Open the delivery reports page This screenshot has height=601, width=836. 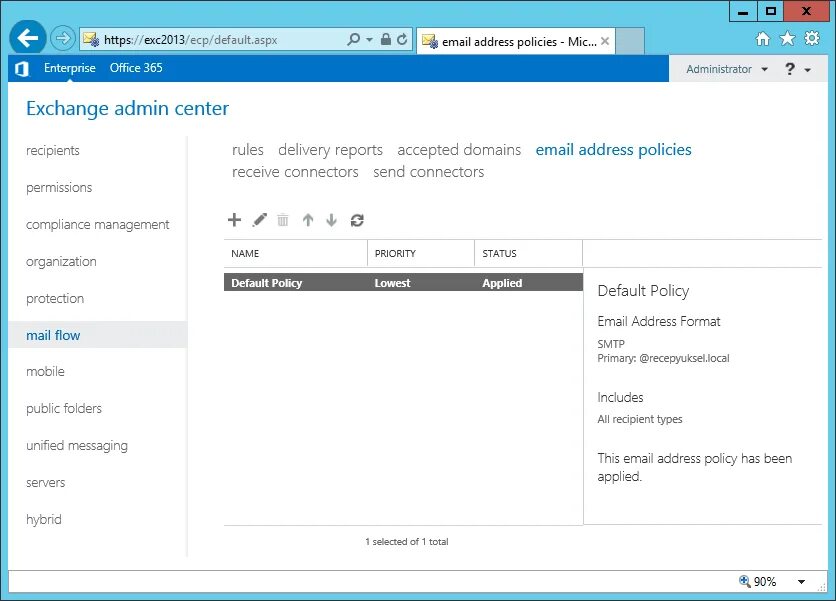point(330,149)
